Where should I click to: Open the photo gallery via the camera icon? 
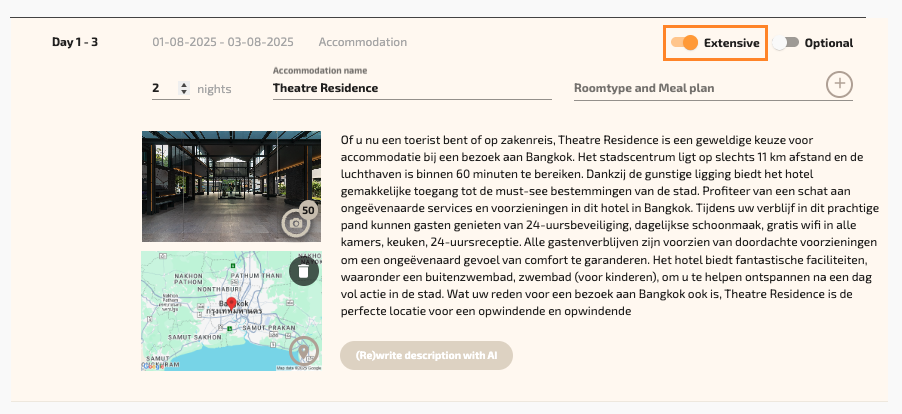[x=296, y=224]
